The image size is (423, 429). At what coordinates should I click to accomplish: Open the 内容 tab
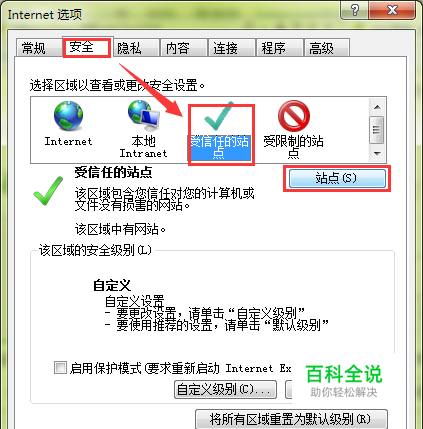178,48
